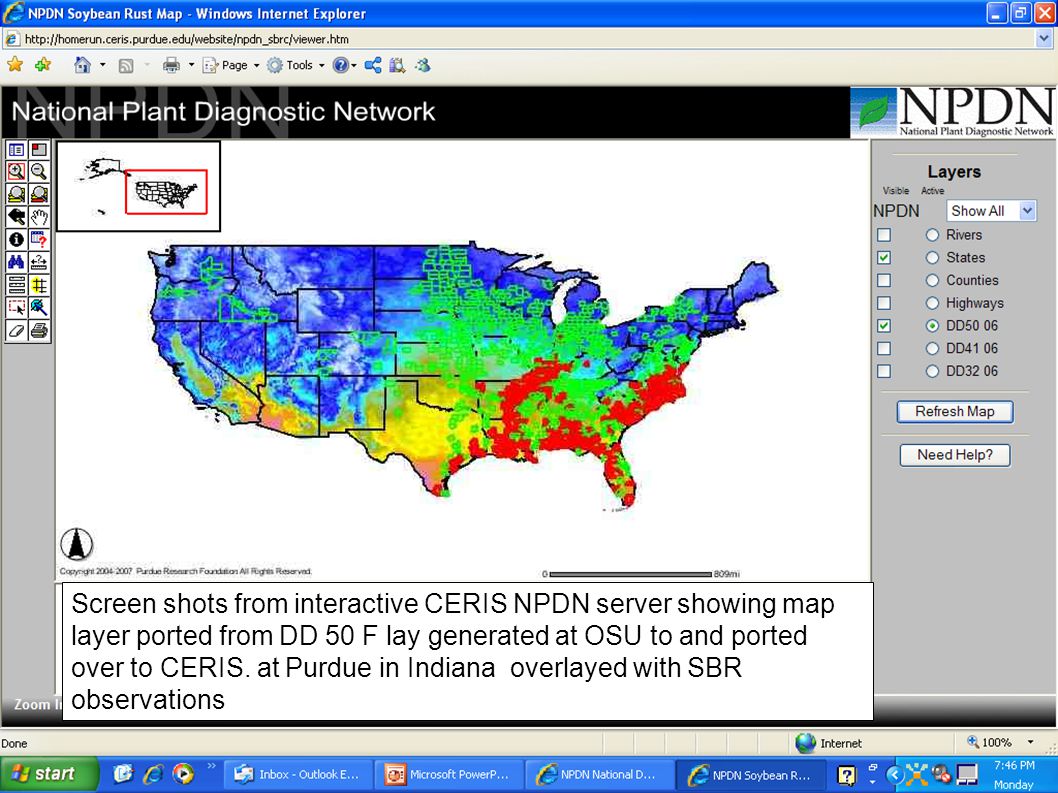Set DD32 06 as the active layer
1058x793 pixels.
pyautogui.click(x=932, y=371)
